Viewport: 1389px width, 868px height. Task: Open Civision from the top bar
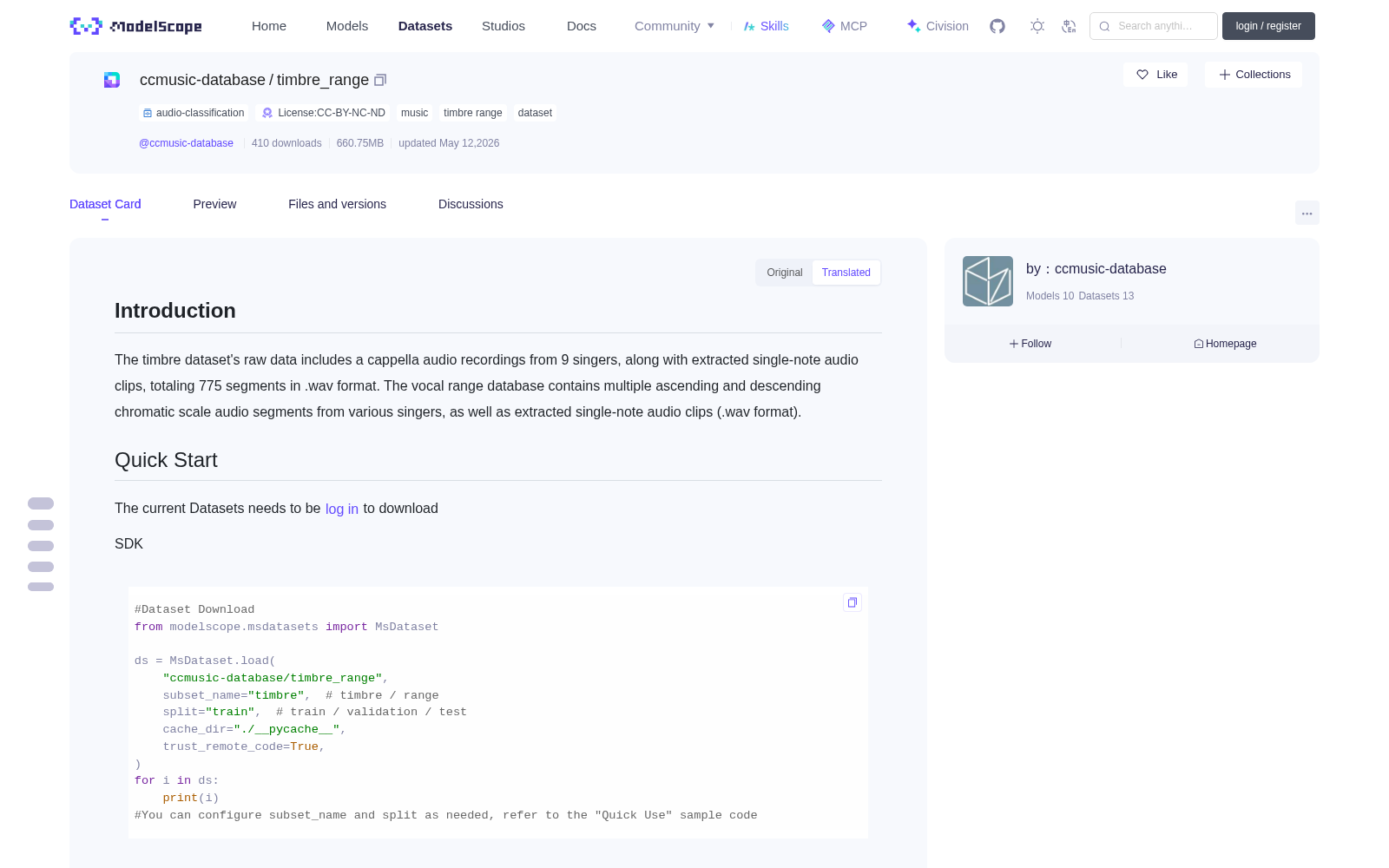pos(938,26)
